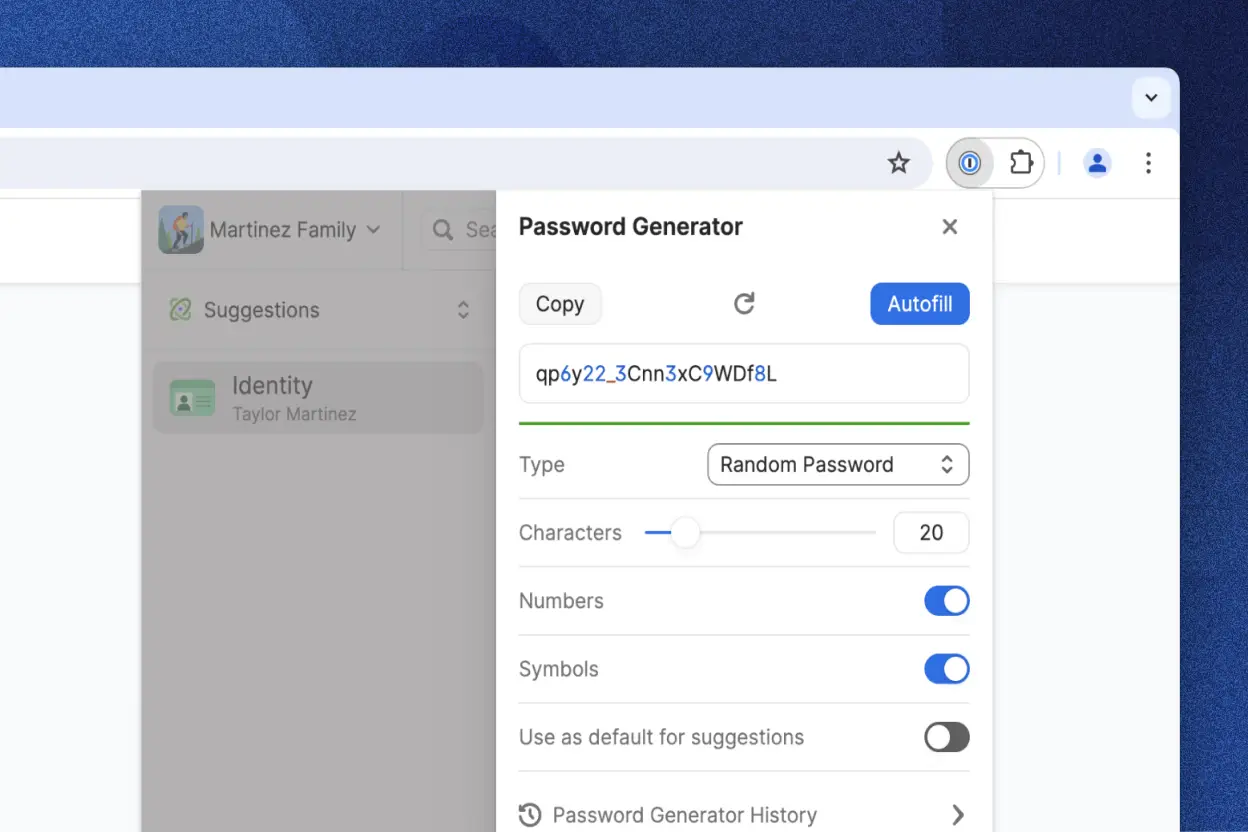Expand the tab search chevron button
The image size is (1248, 832).
pyautogui.click(x=1150, y=98)
